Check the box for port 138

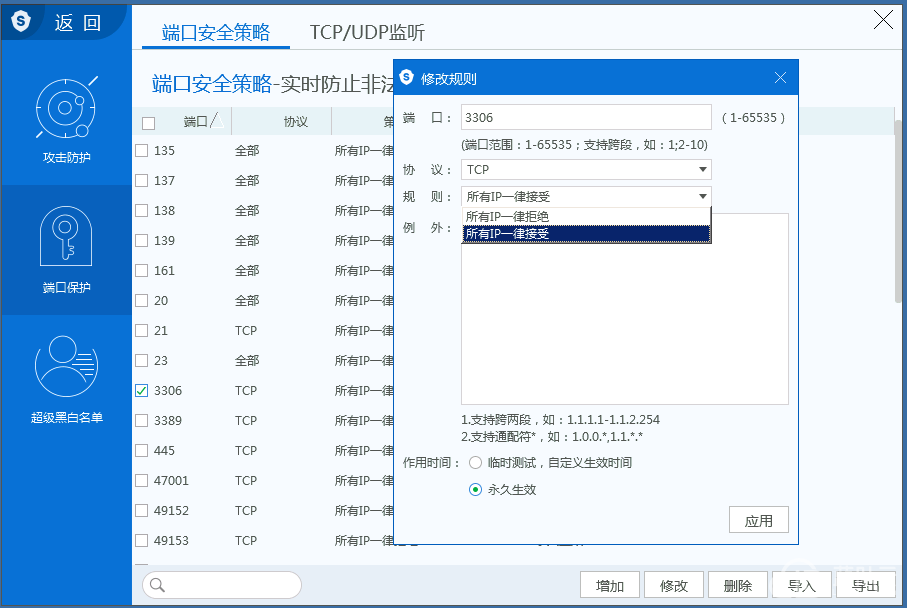[x=141, y=211]
